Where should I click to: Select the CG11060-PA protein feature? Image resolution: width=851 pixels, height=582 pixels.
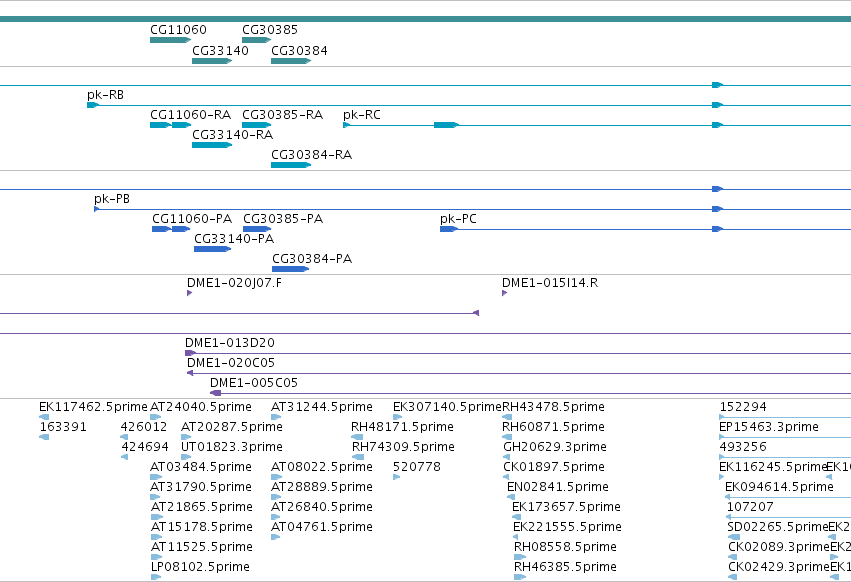pos(171,229)
